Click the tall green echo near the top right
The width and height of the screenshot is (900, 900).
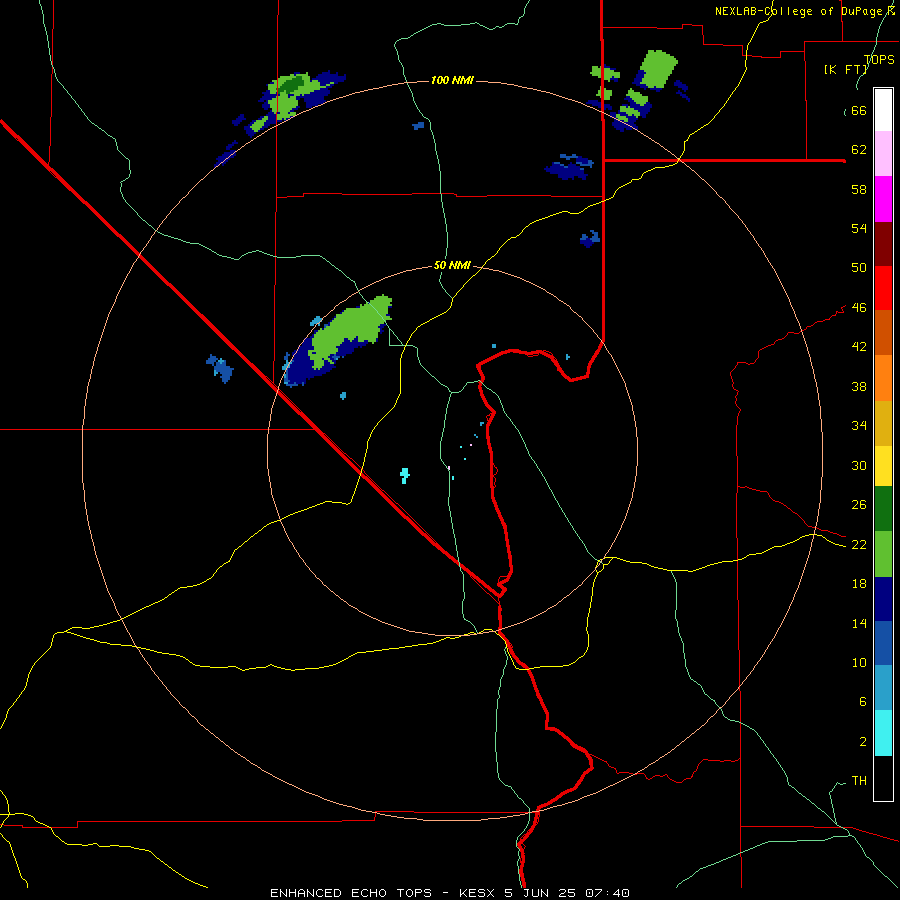[x=657, y=69]
